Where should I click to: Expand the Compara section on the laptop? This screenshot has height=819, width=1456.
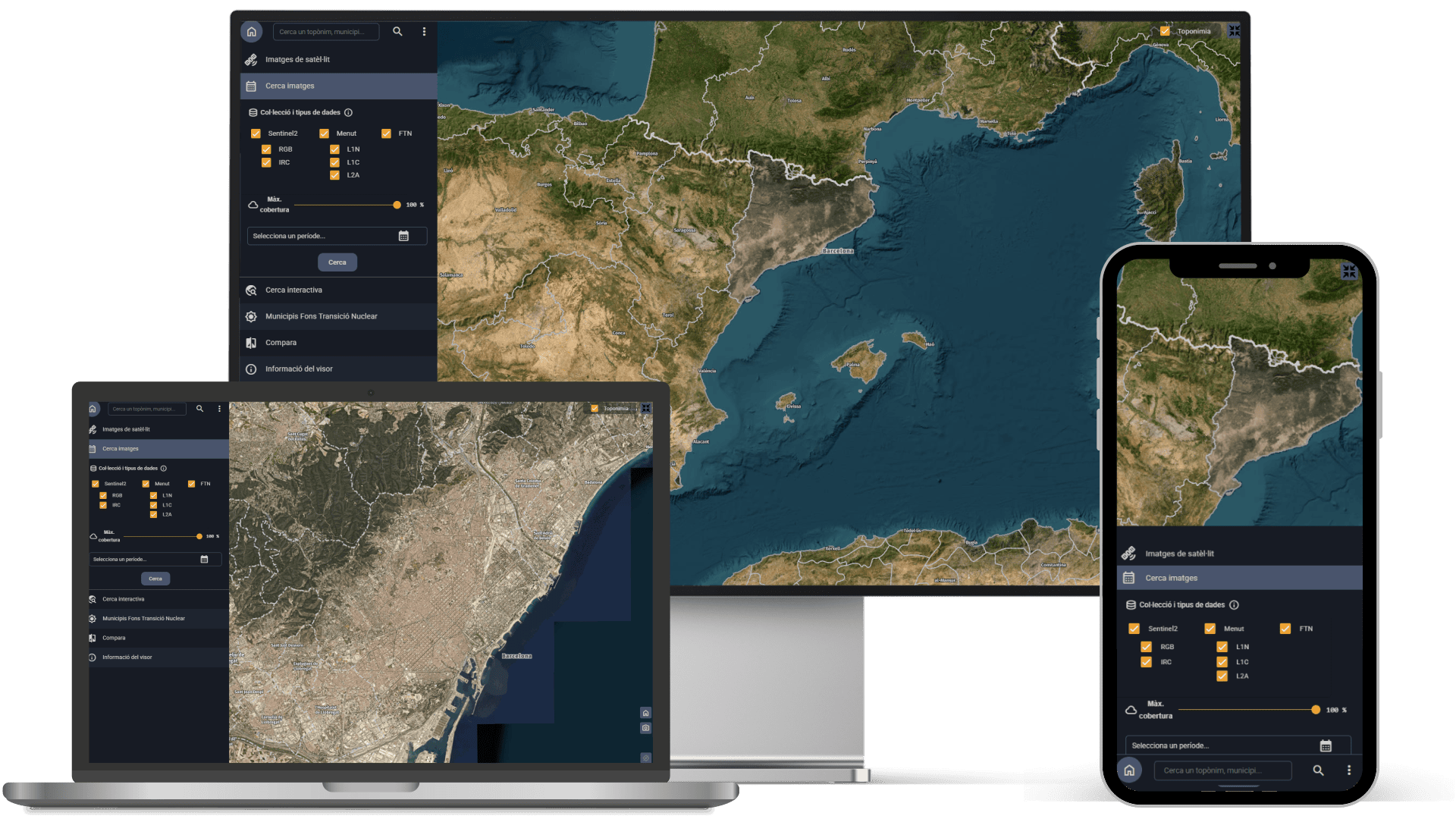coord(114,638)
